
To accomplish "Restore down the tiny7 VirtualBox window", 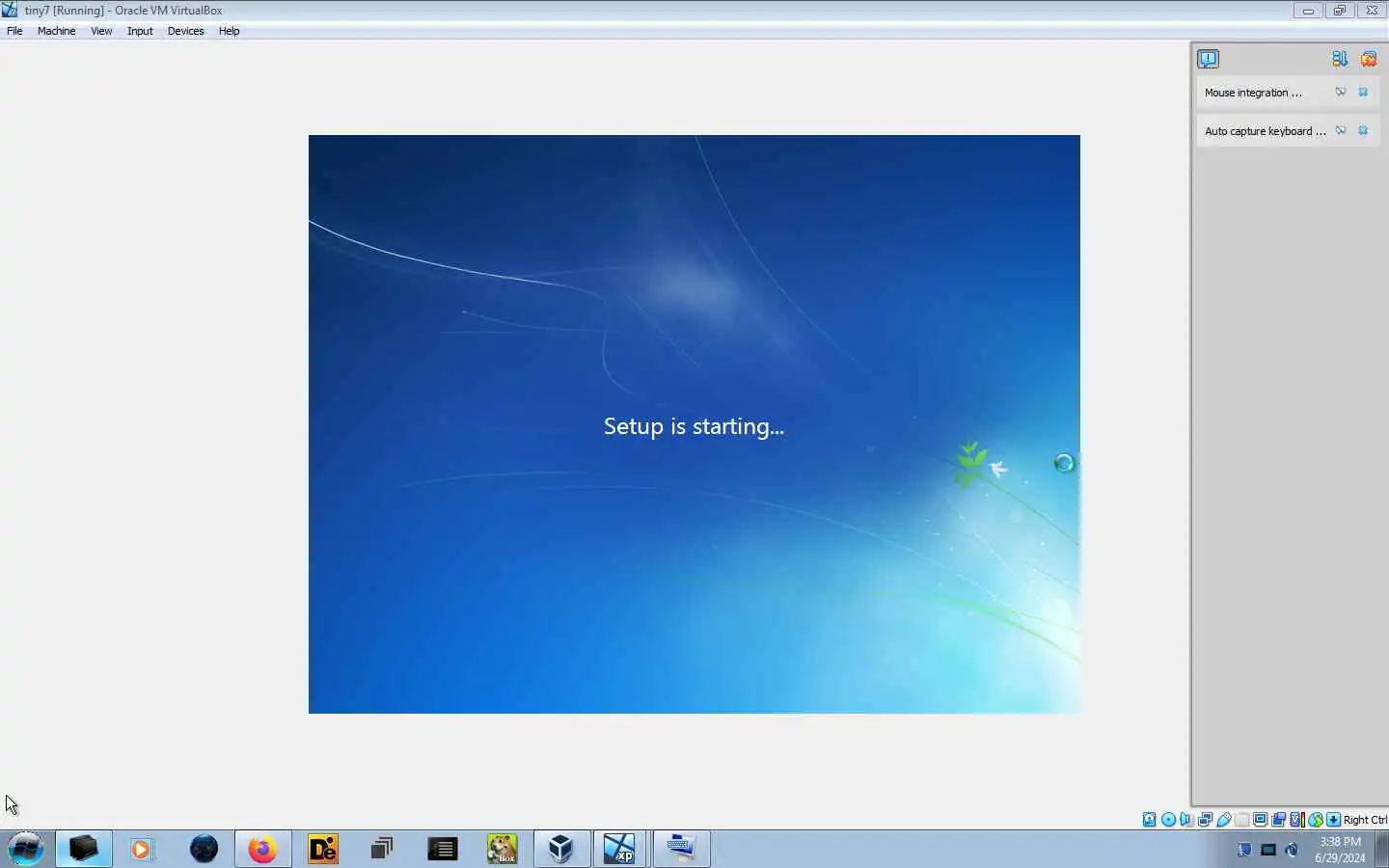I will (x=1340, y=11).
